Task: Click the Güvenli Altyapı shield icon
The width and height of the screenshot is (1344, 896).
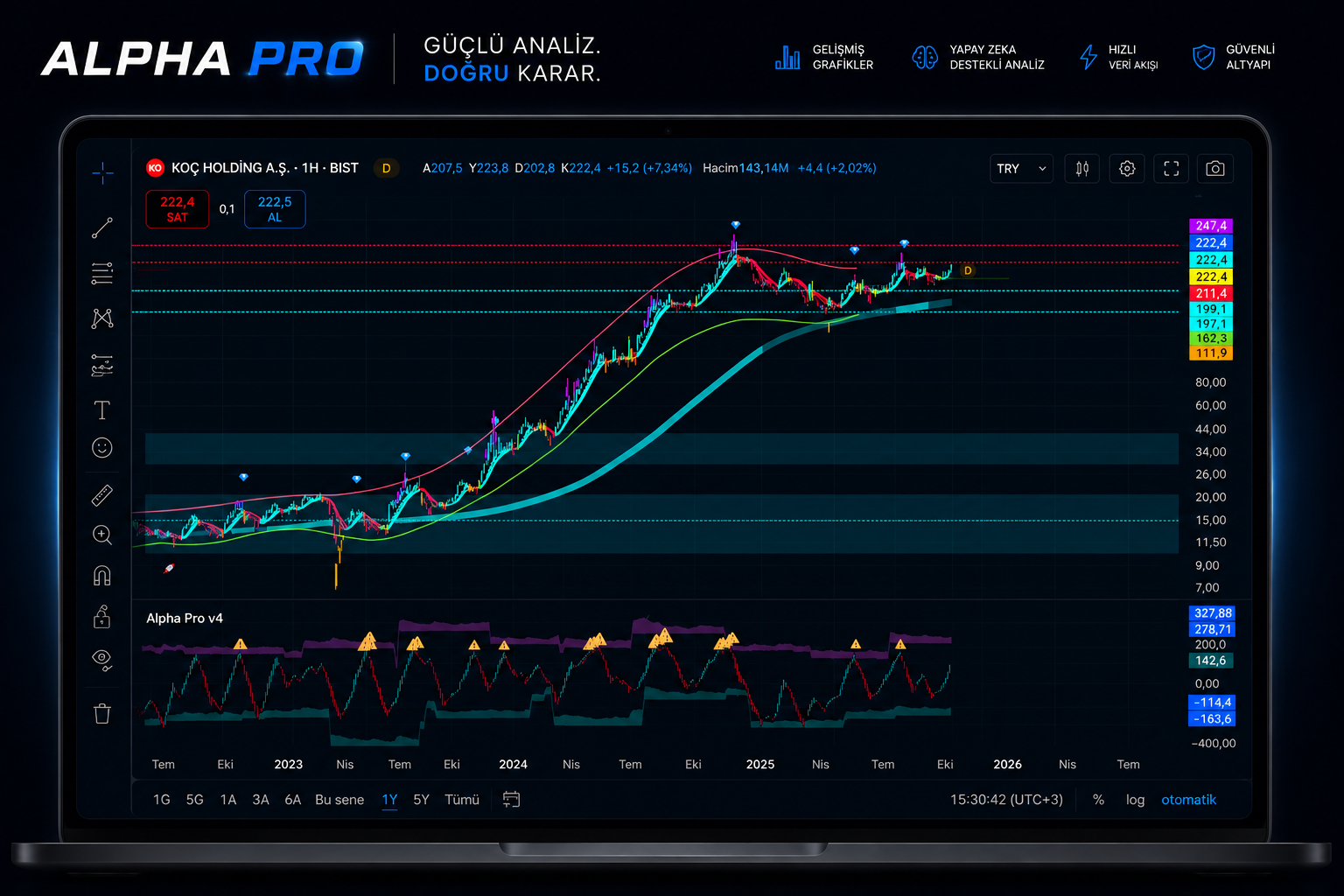Action: click(x=1204, y=58)
